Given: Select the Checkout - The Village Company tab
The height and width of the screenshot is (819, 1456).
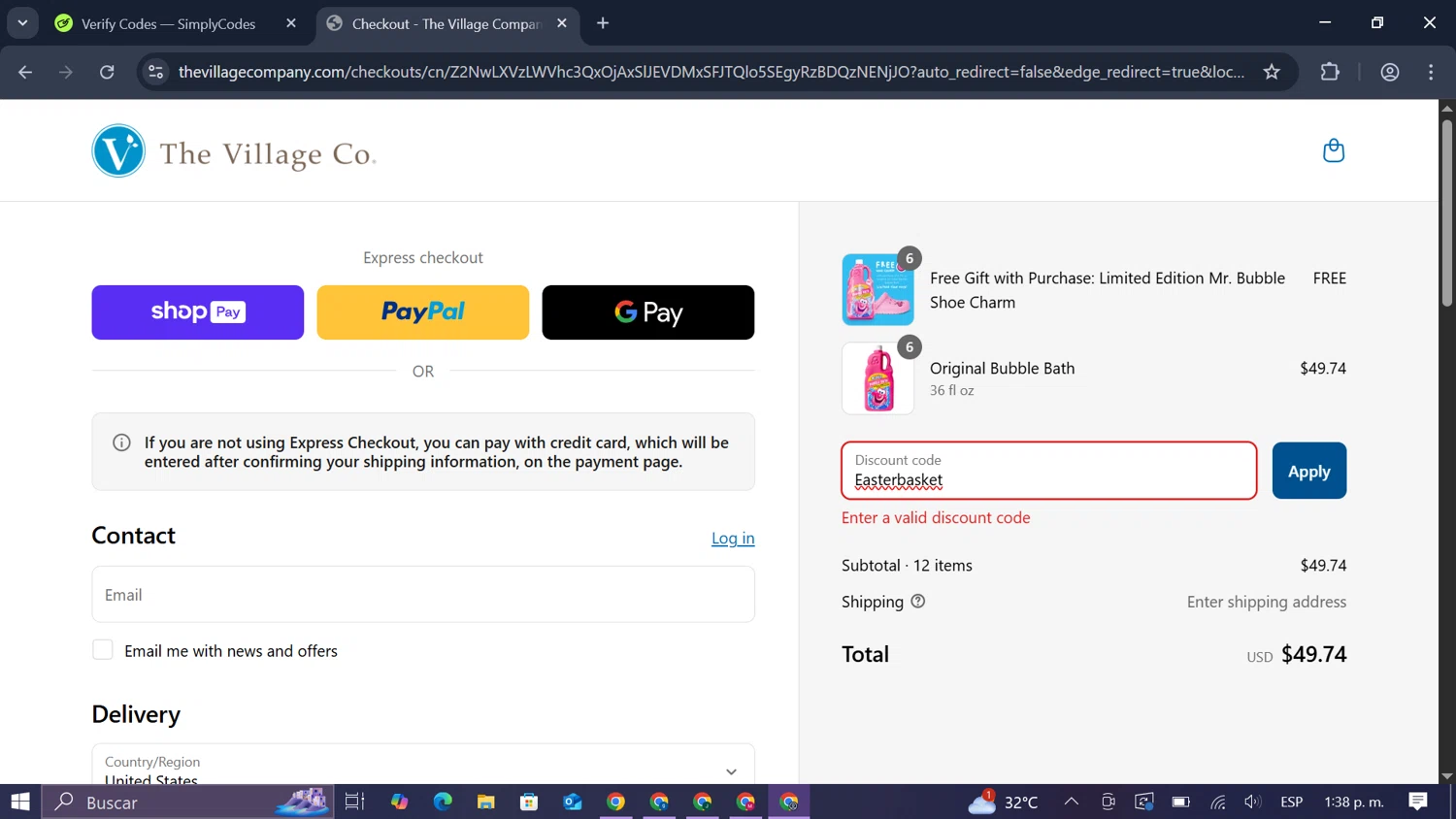Looking at the screenshot, I should [447, 23].
